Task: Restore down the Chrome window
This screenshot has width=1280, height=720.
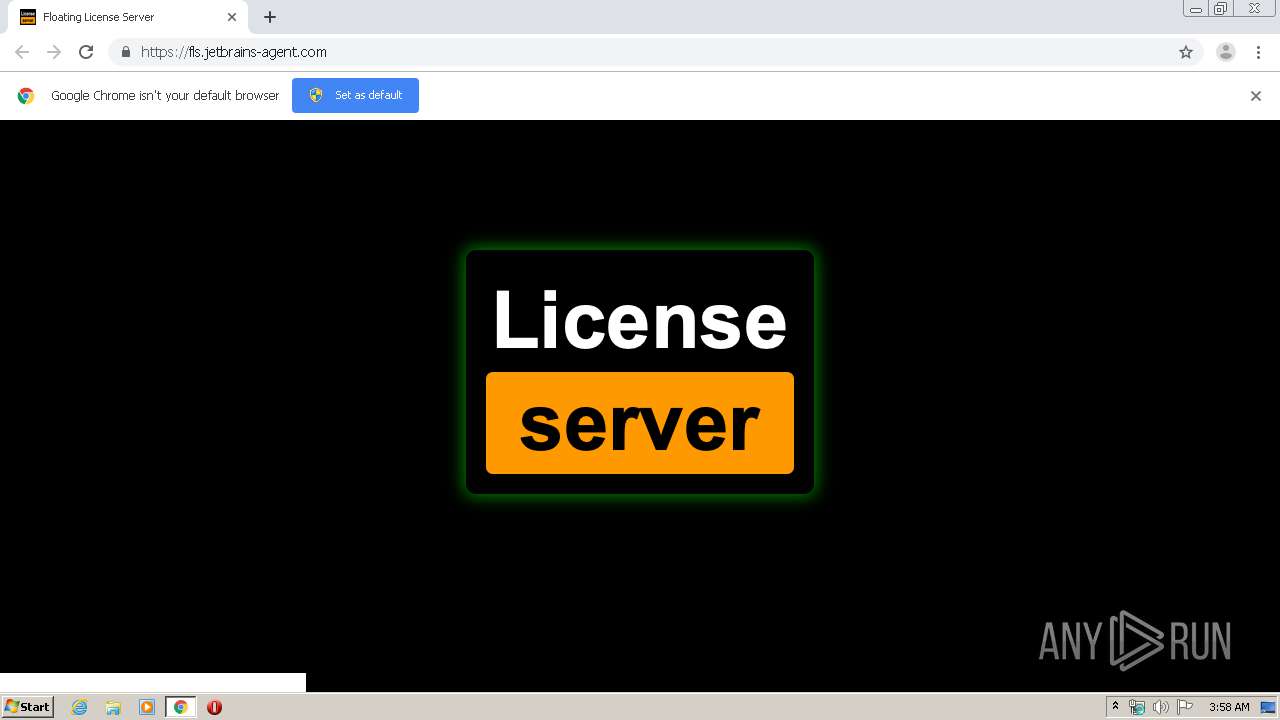Action: point(1221,9)
